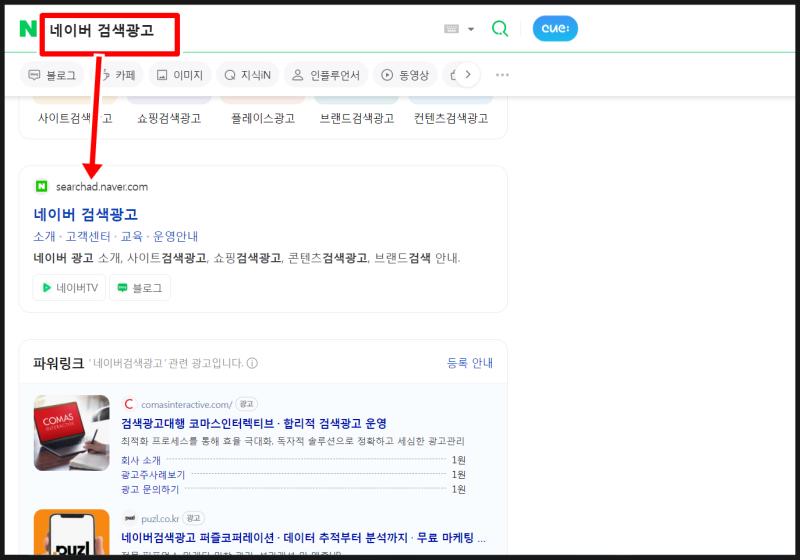Select the 쇼핑검색광고 category

click(x=169, y=118)
